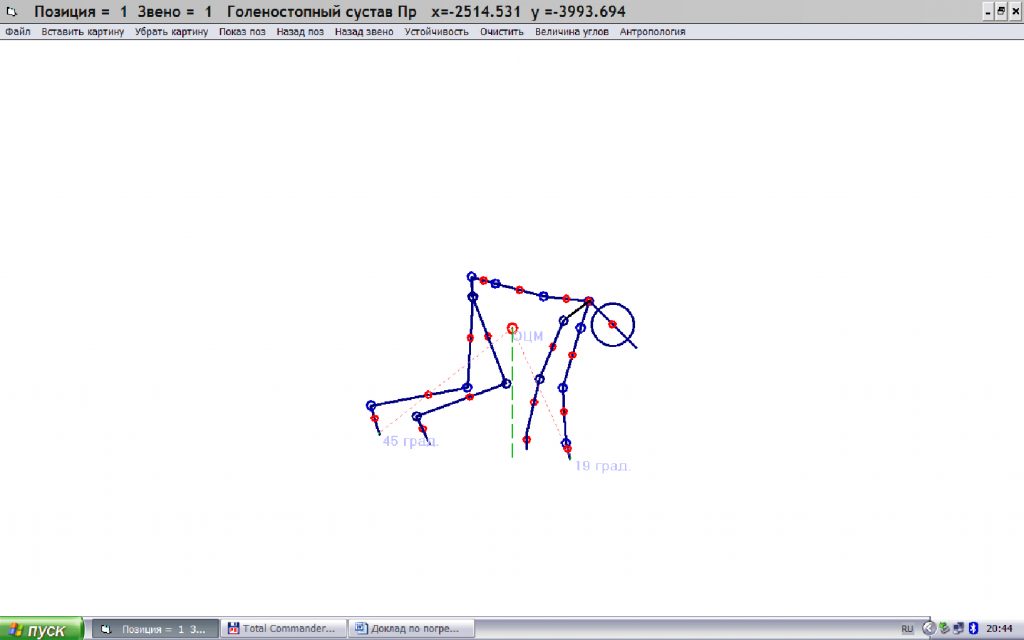Open Показ поз menu item

point(242,32)
